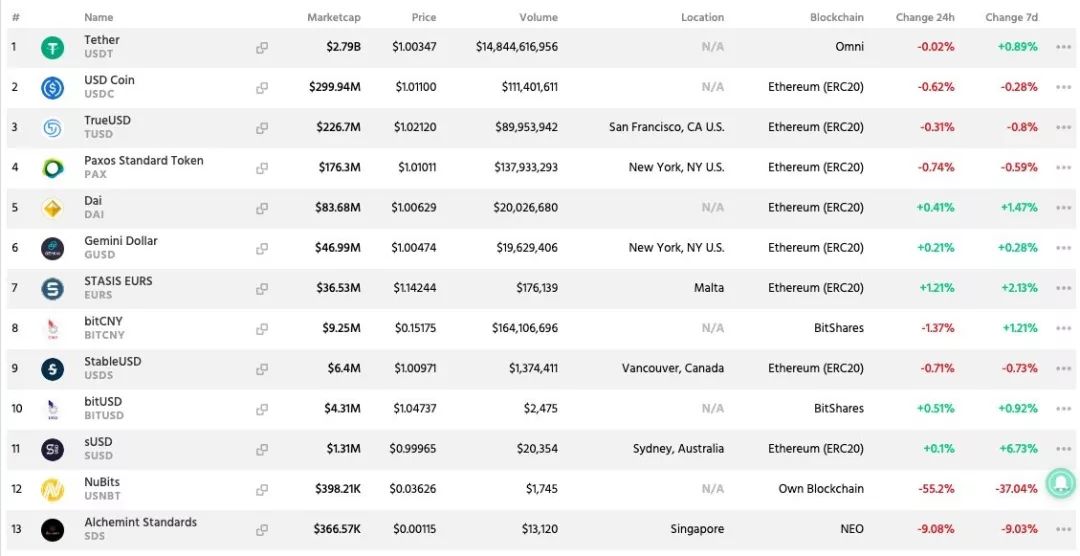Click the NuBits coin logo icon
The image size is (1080, 556).
(x=52, y=490)
